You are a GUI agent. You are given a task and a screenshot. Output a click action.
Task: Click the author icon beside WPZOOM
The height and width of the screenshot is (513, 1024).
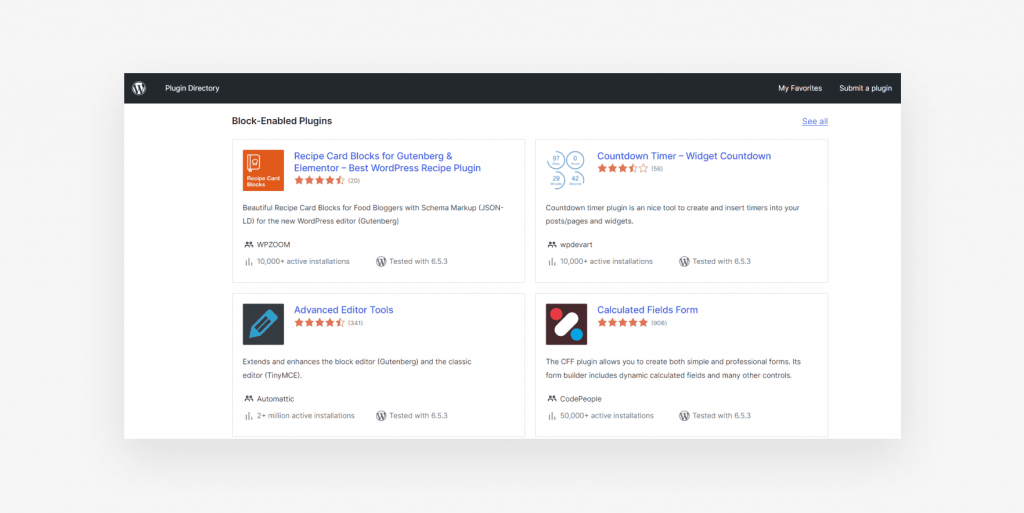click(x=249, y=245)
